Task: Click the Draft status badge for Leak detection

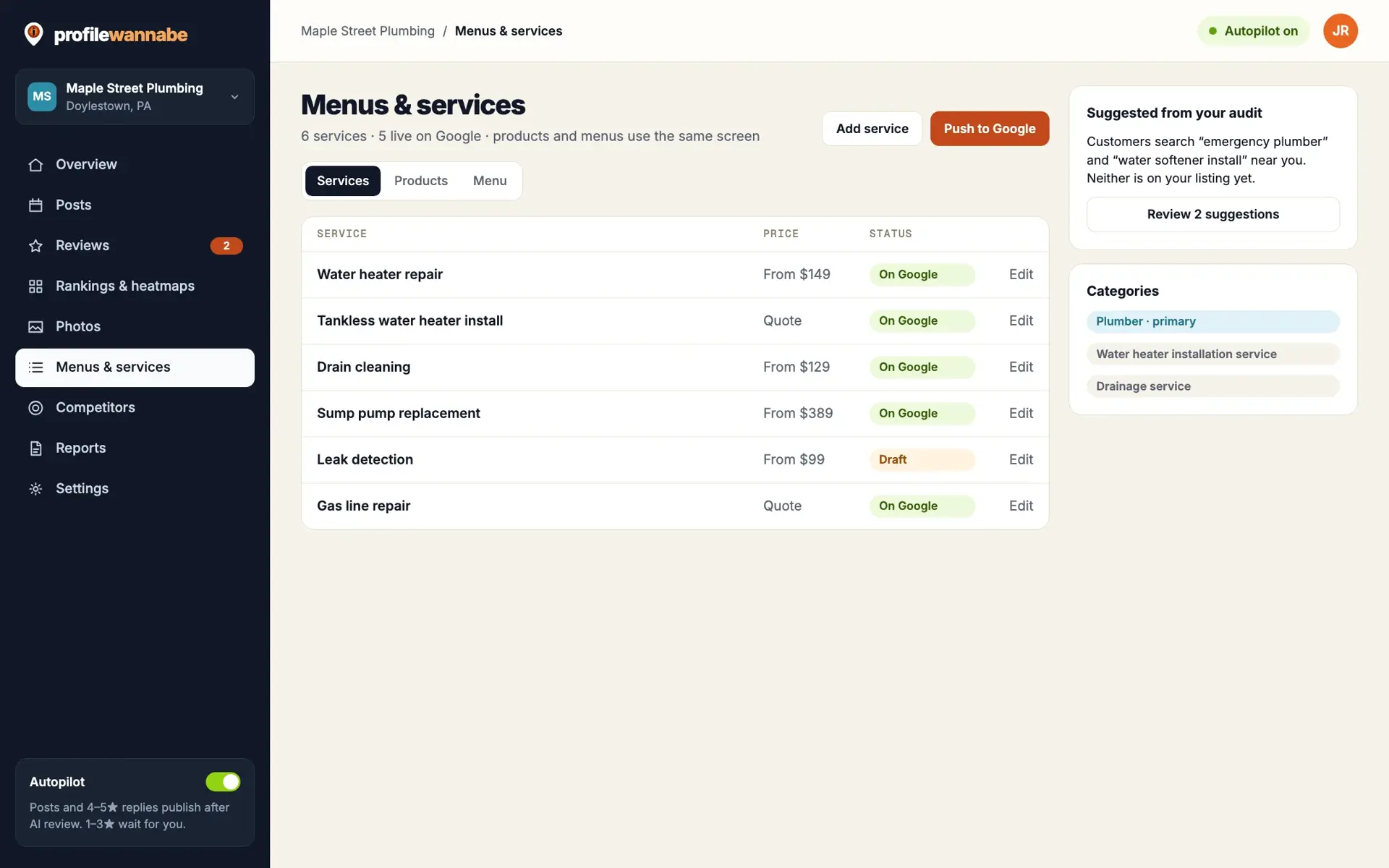Action: point(922,460)
